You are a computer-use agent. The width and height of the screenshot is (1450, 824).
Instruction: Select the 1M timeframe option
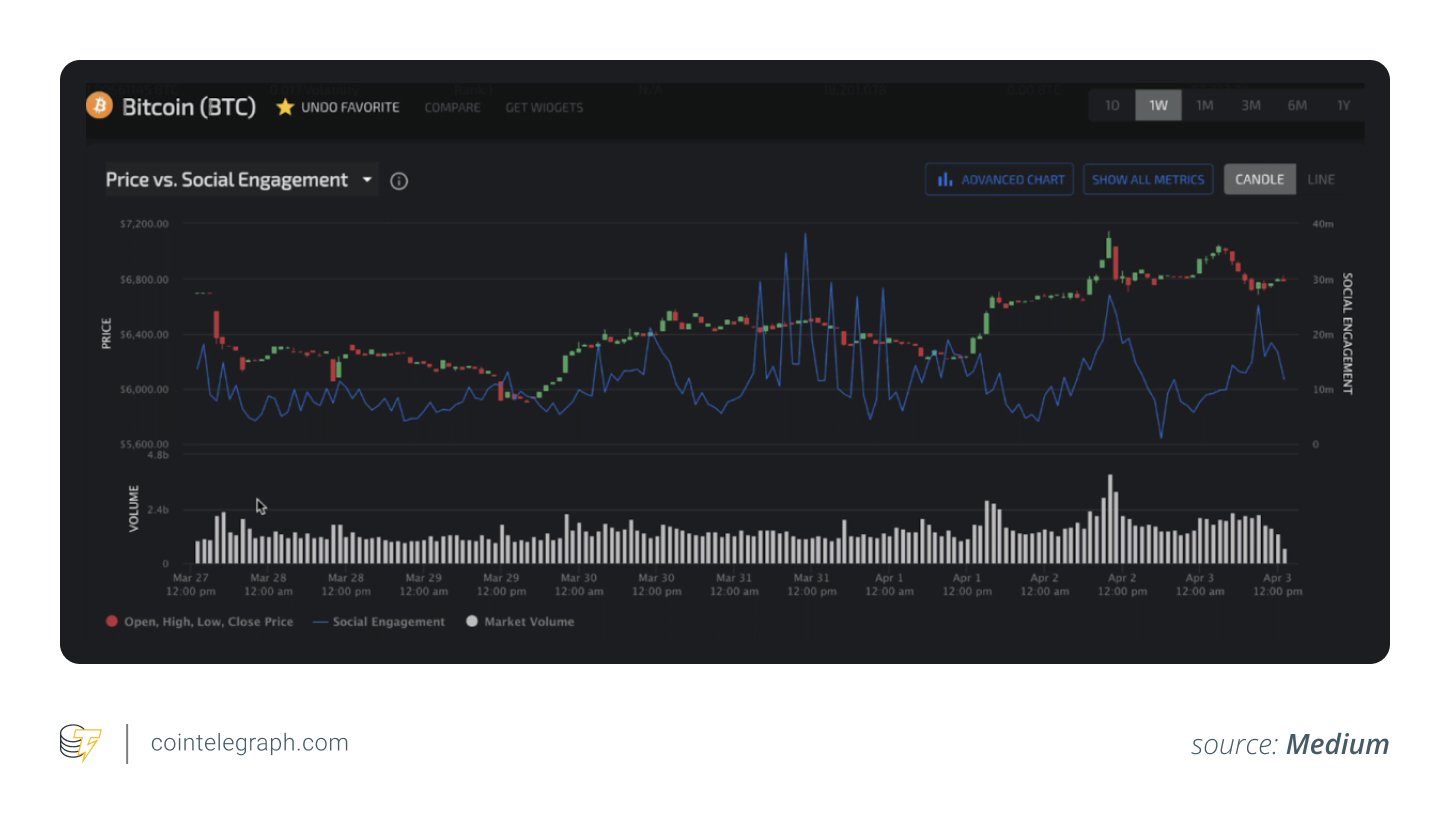[1204, 104]
